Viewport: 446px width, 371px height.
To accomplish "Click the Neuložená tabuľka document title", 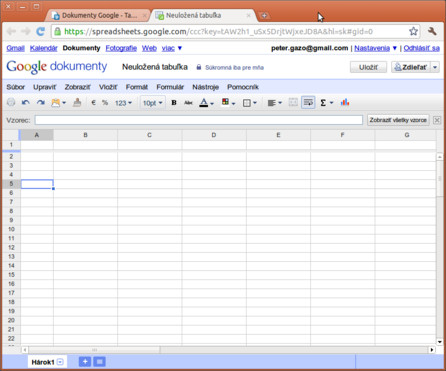I will pos(155,67).
